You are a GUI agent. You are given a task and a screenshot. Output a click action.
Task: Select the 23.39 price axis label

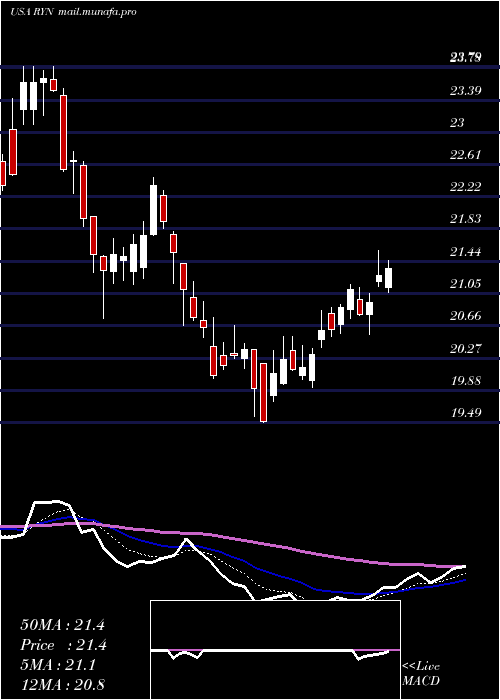466,91
